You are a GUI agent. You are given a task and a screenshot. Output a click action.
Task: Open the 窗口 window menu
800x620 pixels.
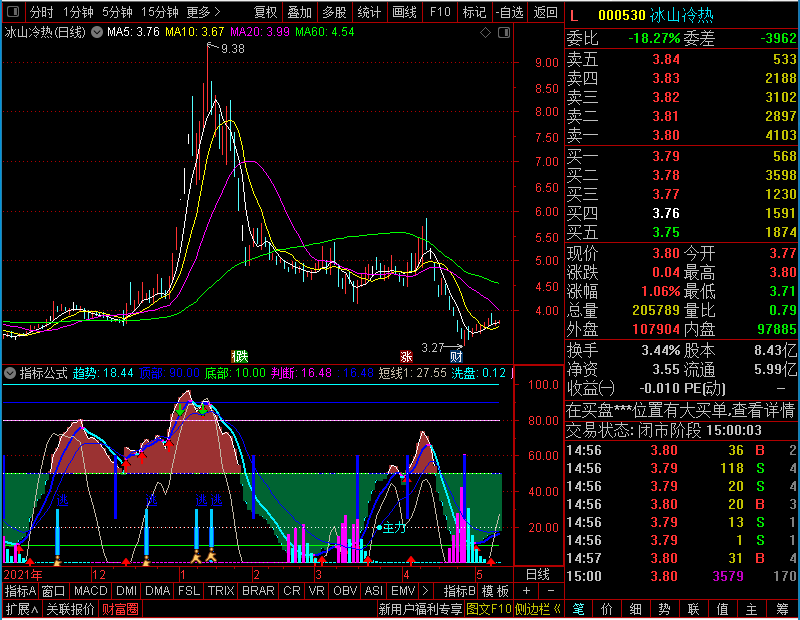(54, 591)
